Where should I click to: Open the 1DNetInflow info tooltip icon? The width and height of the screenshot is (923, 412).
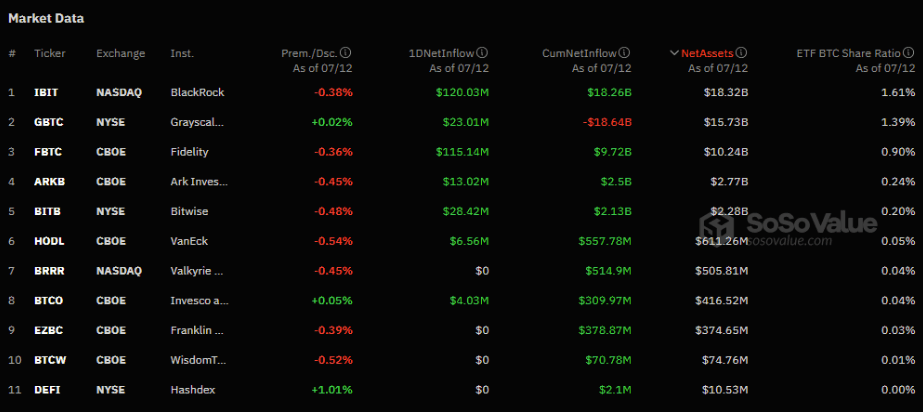point(482,53)
